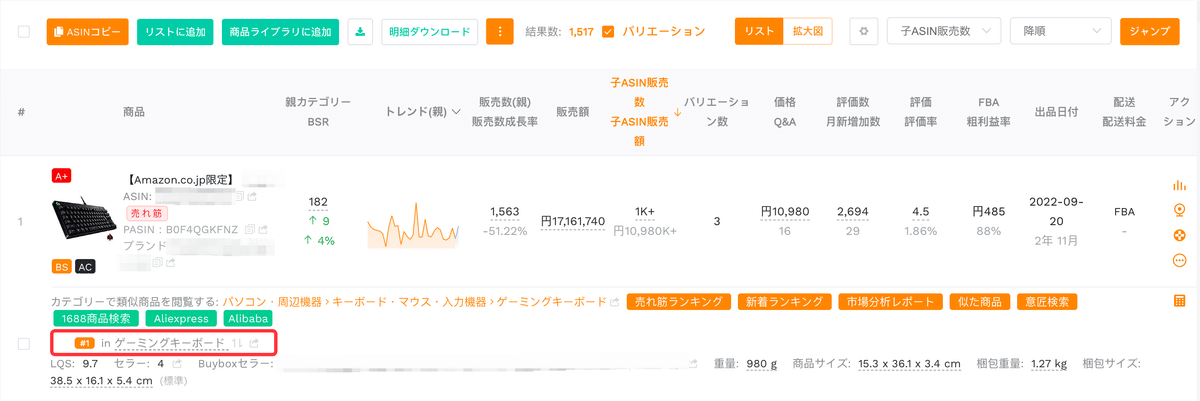Open the calculator icon in the category row

pos(1179,300)
